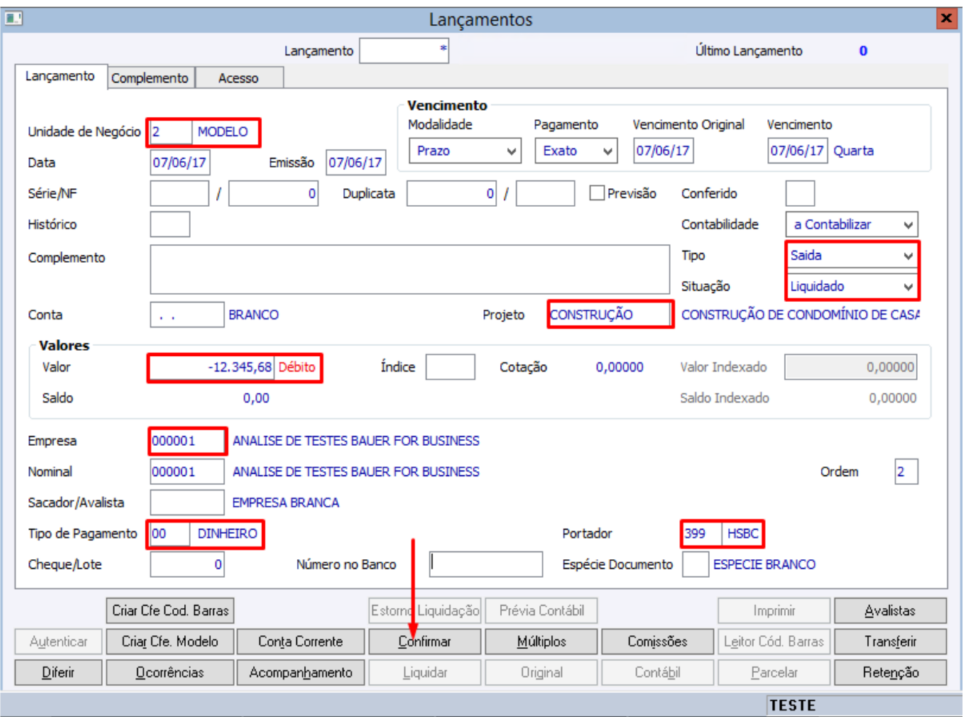Open Ocorrências
The width and height of the screenshot is (963, 717).
170,672
